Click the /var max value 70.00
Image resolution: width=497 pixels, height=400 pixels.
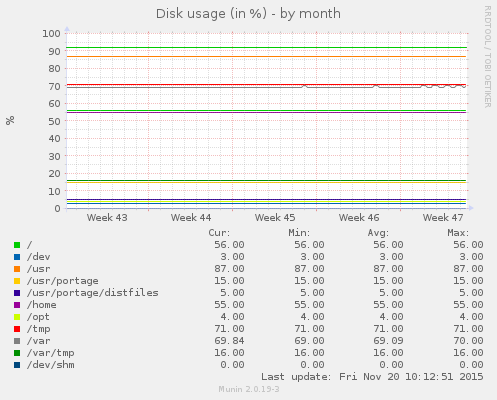click(468, 341)
